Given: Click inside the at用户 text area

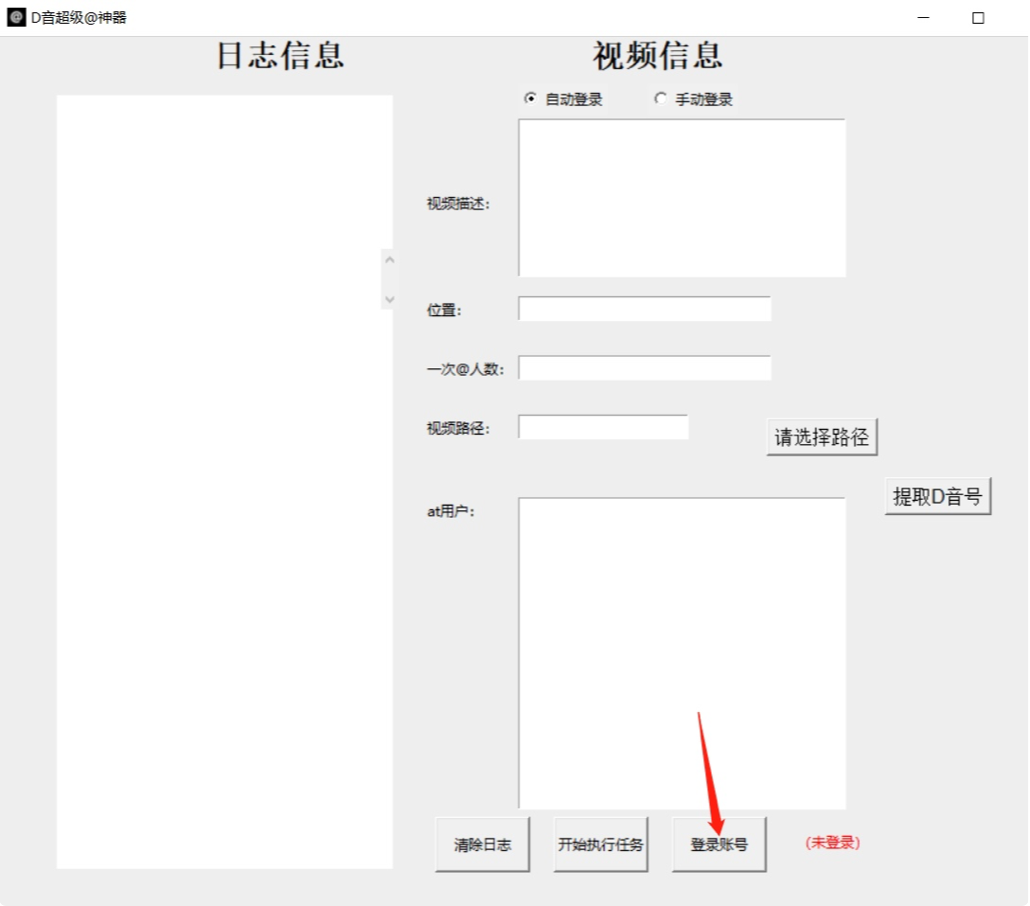Looking at the screenshot, I should pyautogui.click(x=682, y=653).
